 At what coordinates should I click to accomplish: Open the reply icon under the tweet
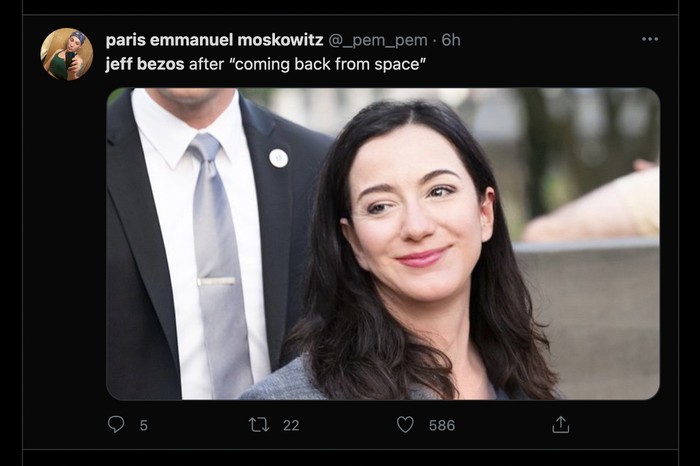pos(116,425)
